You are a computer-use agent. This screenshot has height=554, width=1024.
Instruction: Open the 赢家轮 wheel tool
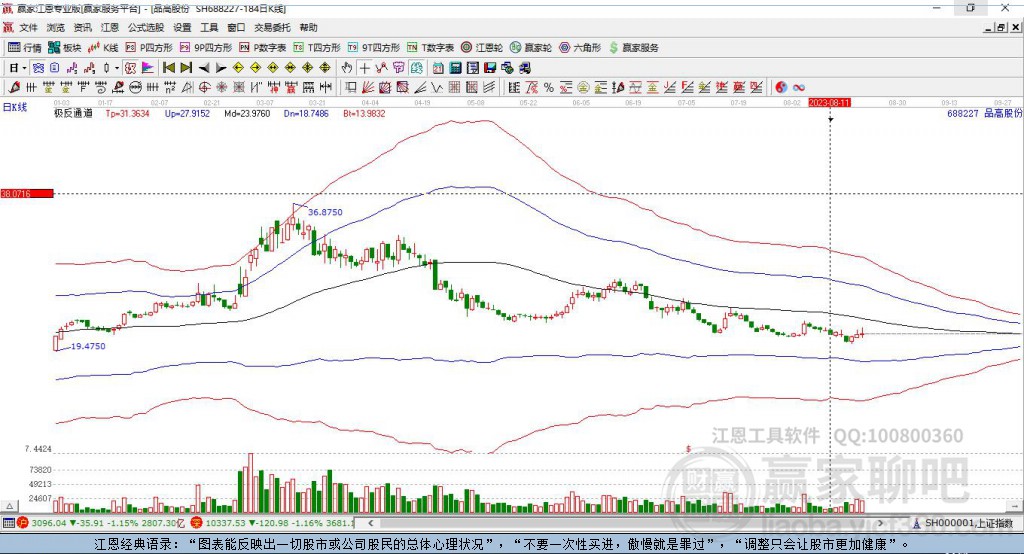pyautogui.click(x=531, y=48)
